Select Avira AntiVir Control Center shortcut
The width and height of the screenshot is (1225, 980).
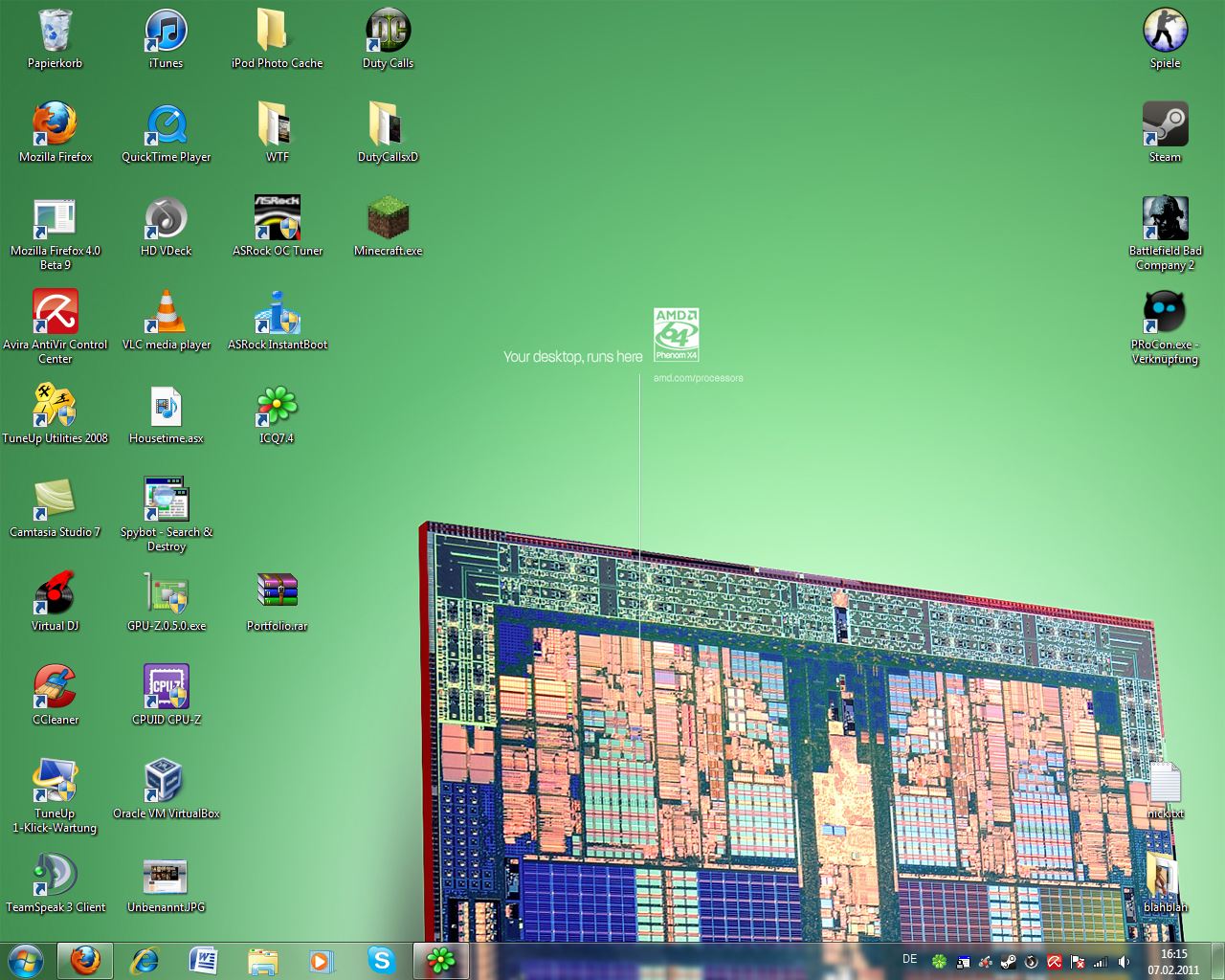click(x=56, y=328)
